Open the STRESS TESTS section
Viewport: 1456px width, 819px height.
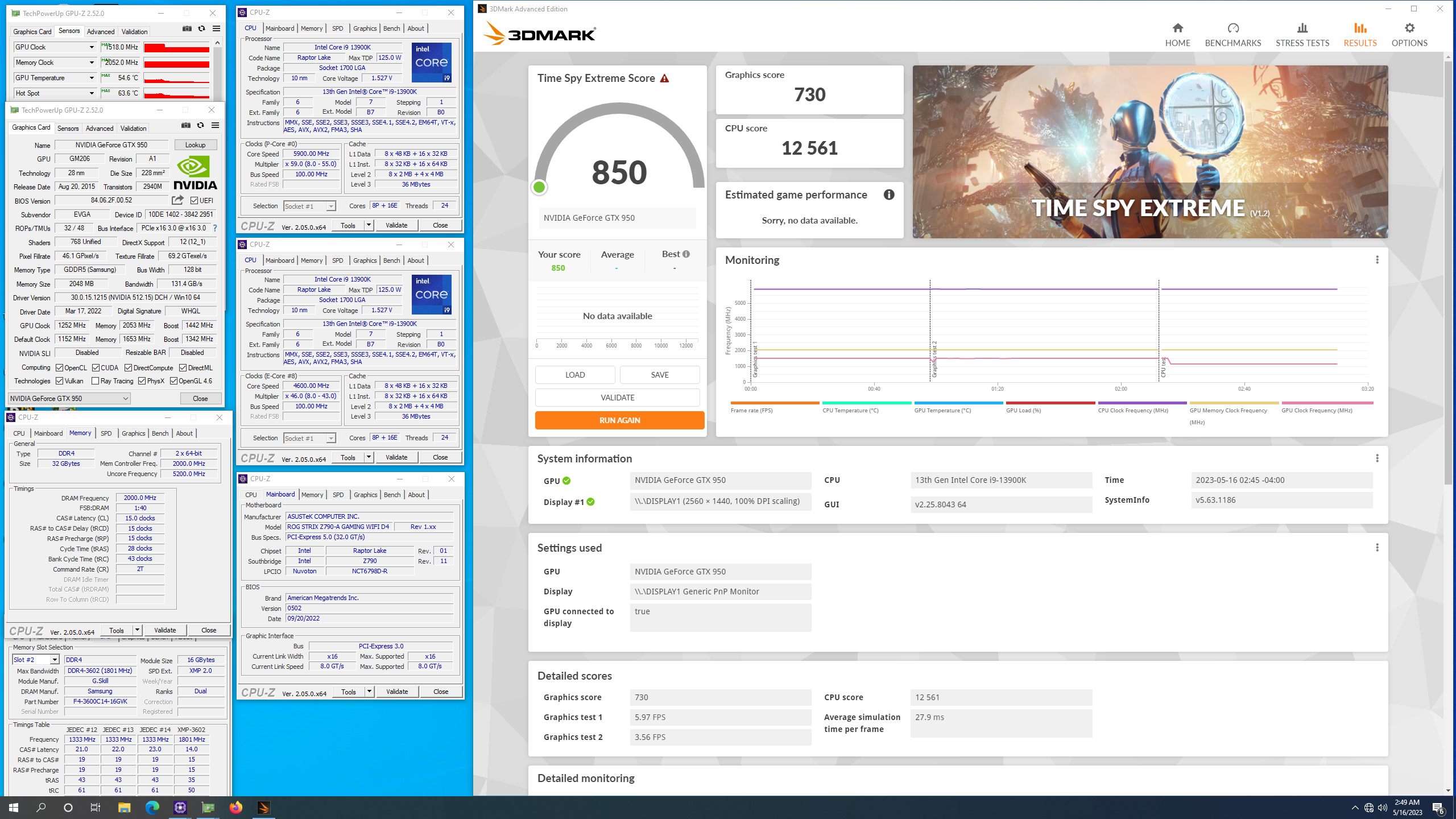click(1302, 35)
